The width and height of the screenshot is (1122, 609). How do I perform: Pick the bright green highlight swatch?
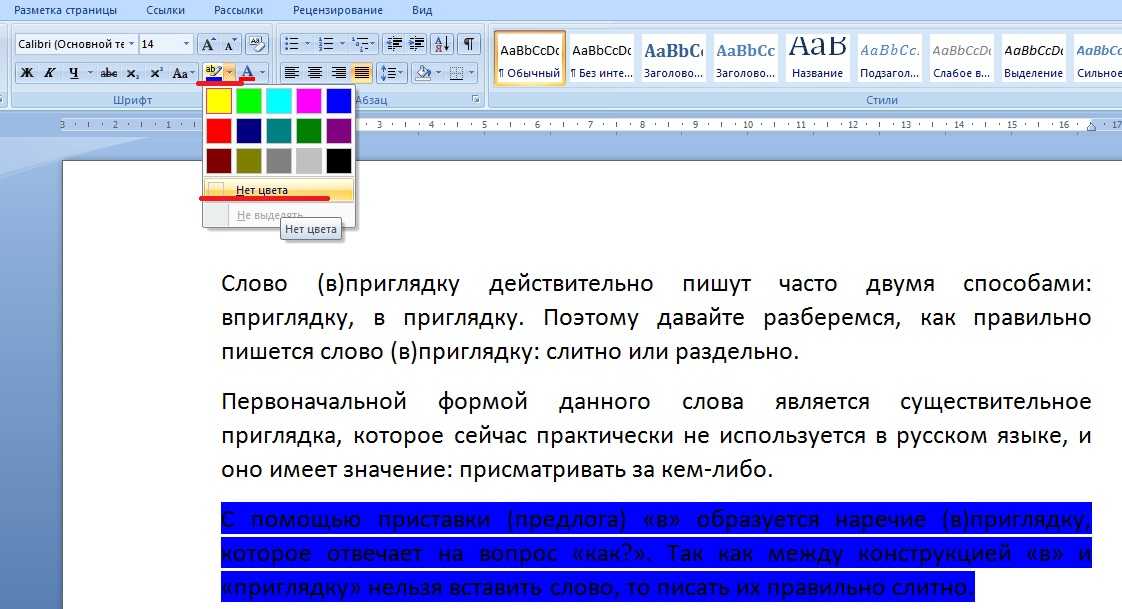[x=249, y=101]
